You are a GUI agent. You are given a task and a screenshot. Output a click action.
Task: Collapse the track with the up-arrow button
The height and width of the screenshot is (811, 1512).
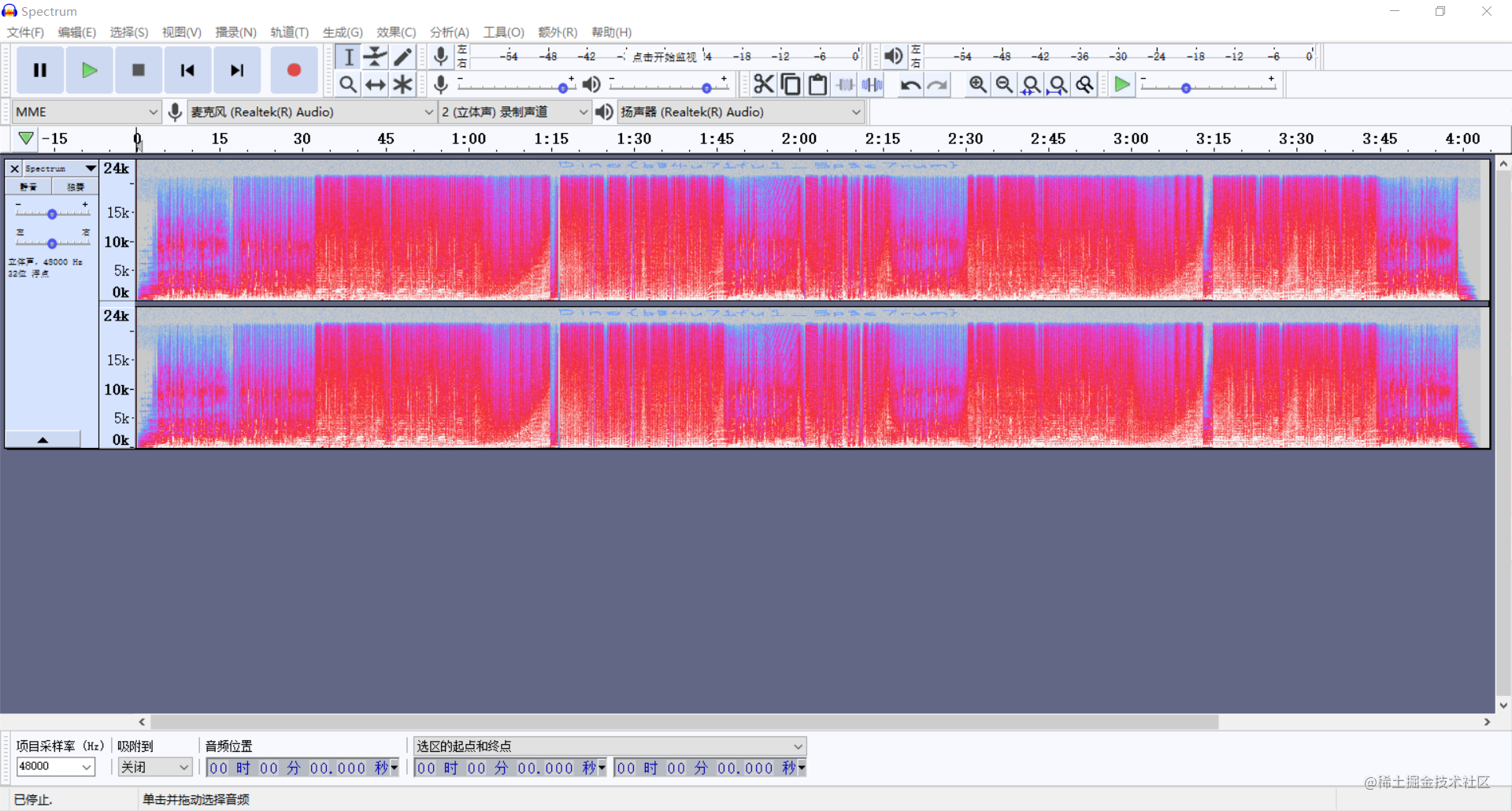pos(43,439)
